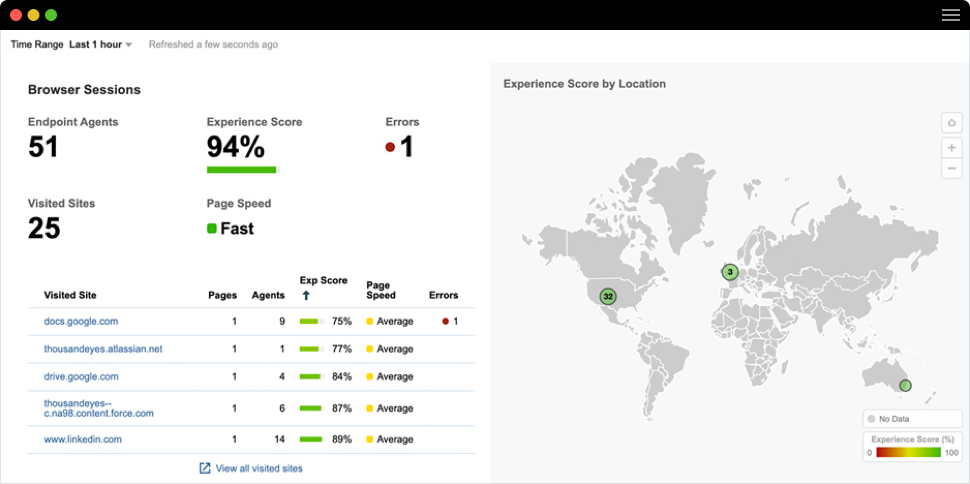Click the Visited Site column header
Viewport: 970px width, 484px height.
[x=70, y=295]
